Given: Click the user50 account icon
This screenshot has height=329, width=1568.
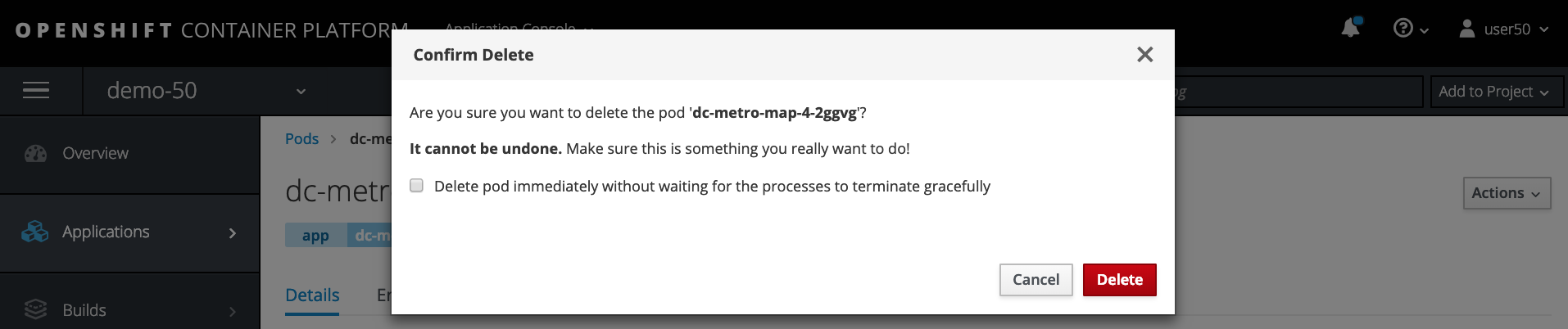Looking at the screenshot, I should tap(1467, 29).
